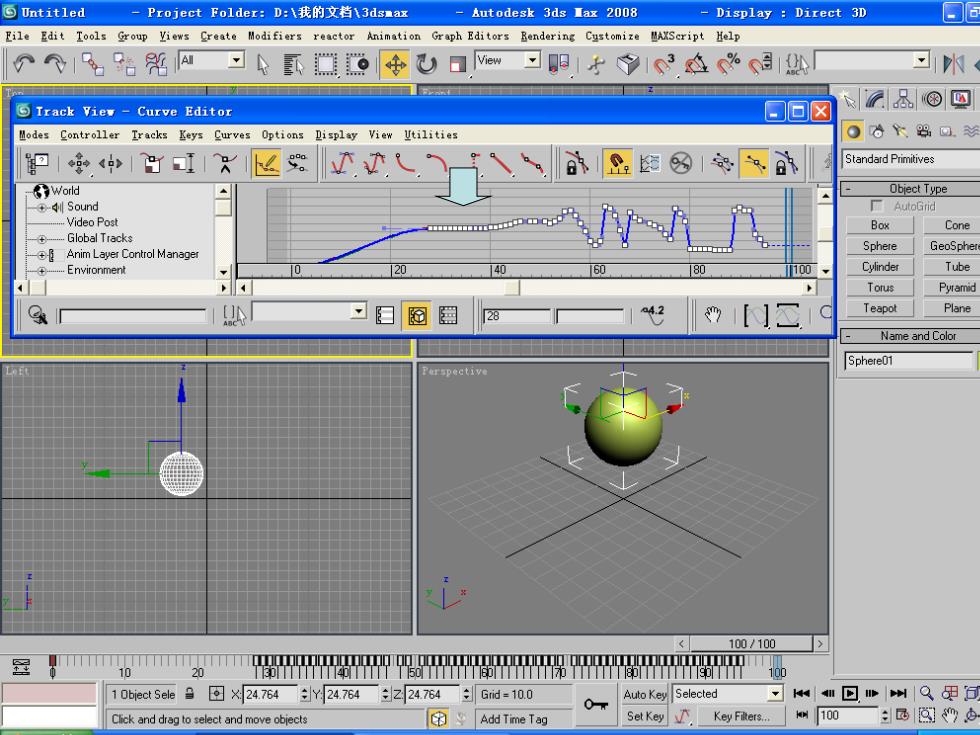Toggle Selection Lock padlock in status bar
The height and width of the screenshot is (735, 980).
[x=189, y=694]
